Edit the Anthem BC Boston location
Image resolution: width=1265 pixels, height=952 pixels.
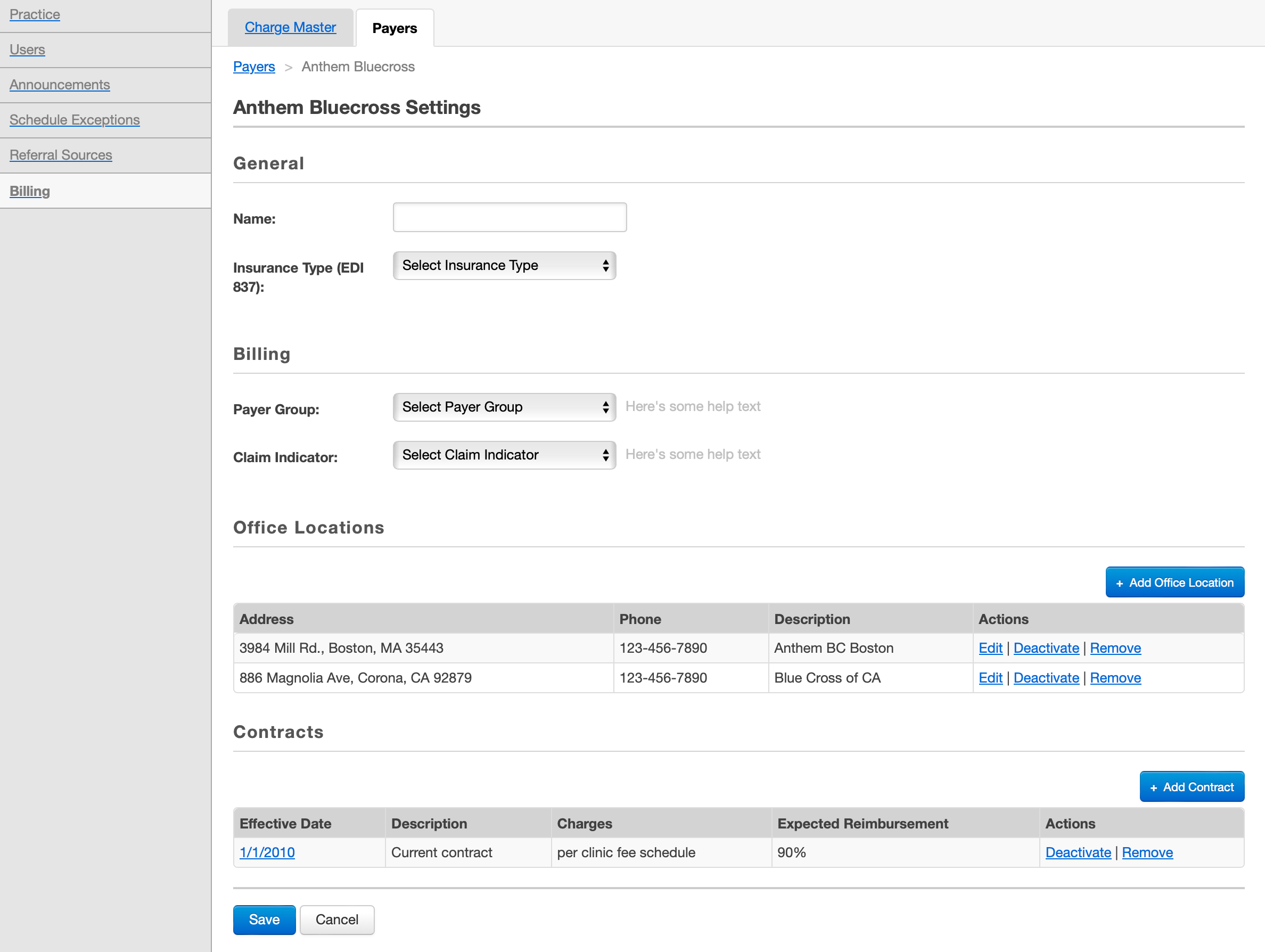[990, 648]
